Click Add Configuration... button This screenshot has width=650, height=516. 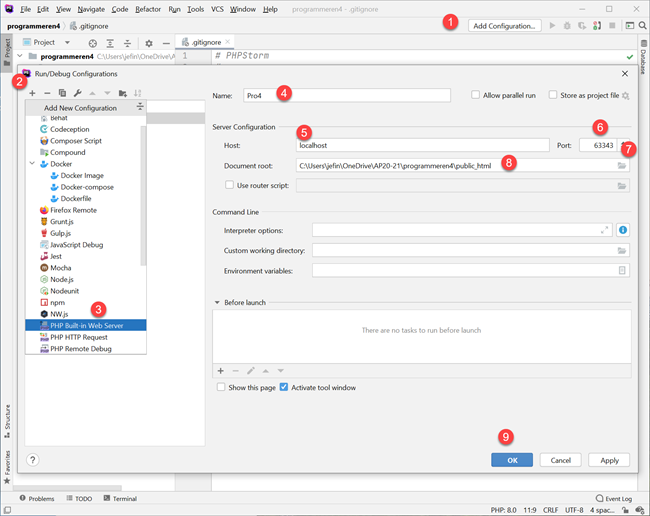pos(504,26)
